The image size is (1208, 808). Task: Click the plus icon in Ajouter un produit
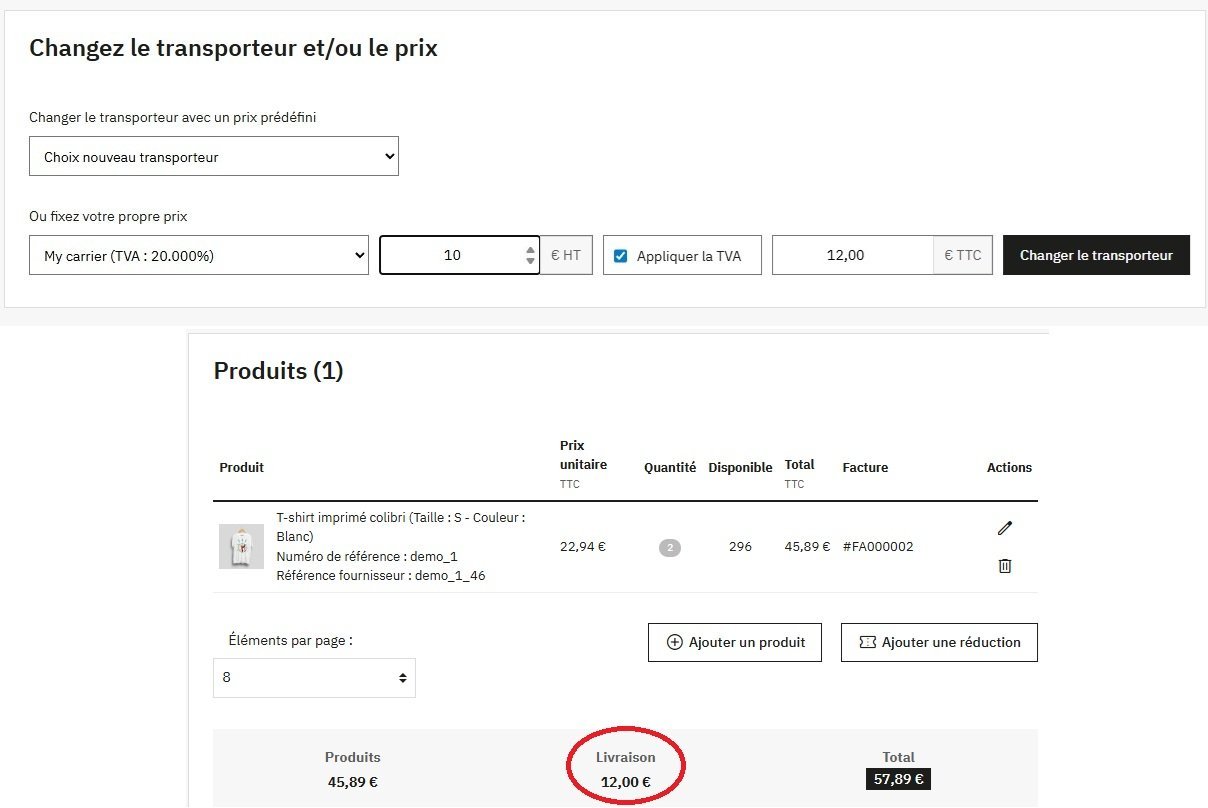click(674, 642)
